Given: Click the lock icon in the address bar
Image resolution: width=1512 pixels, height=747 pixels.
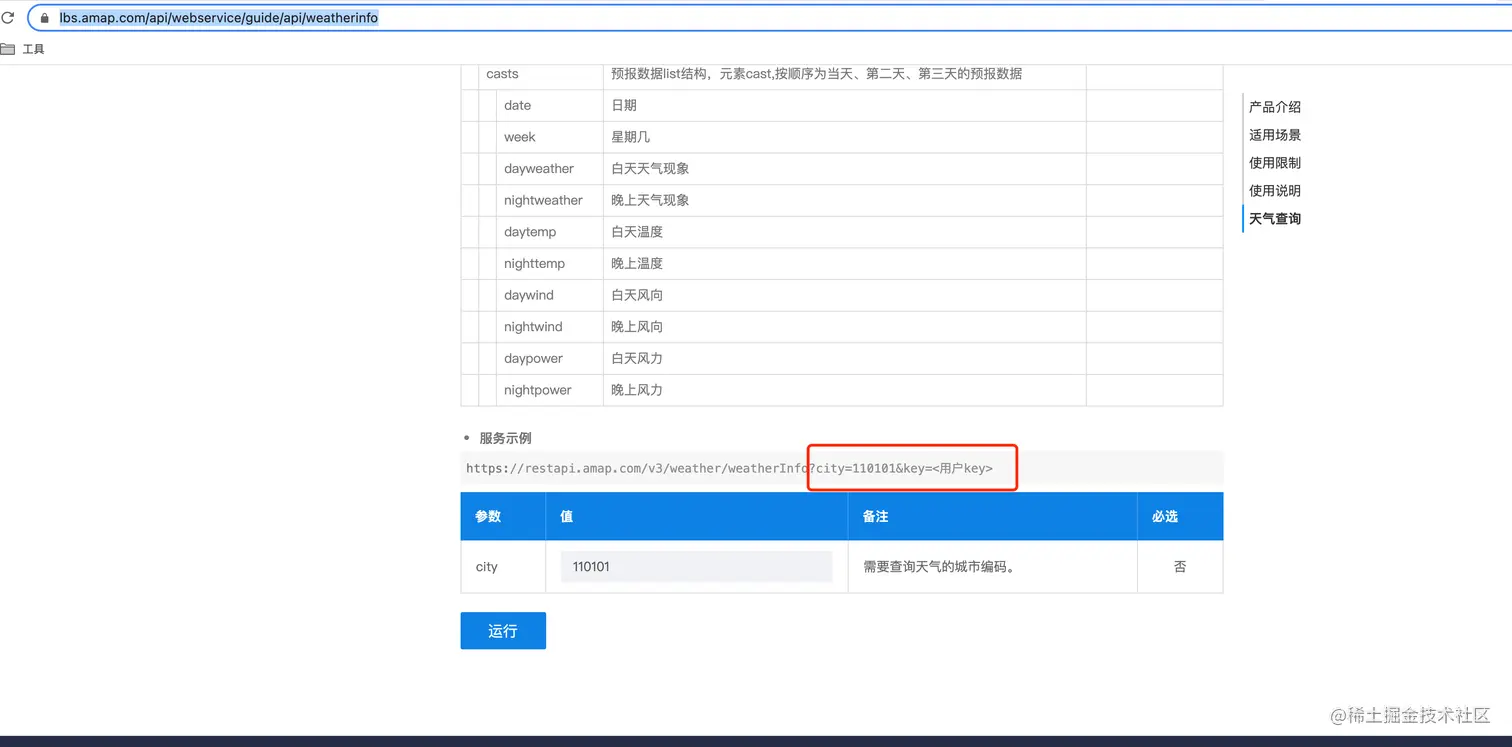Looking at the screenshot, I should coord(44,18).
